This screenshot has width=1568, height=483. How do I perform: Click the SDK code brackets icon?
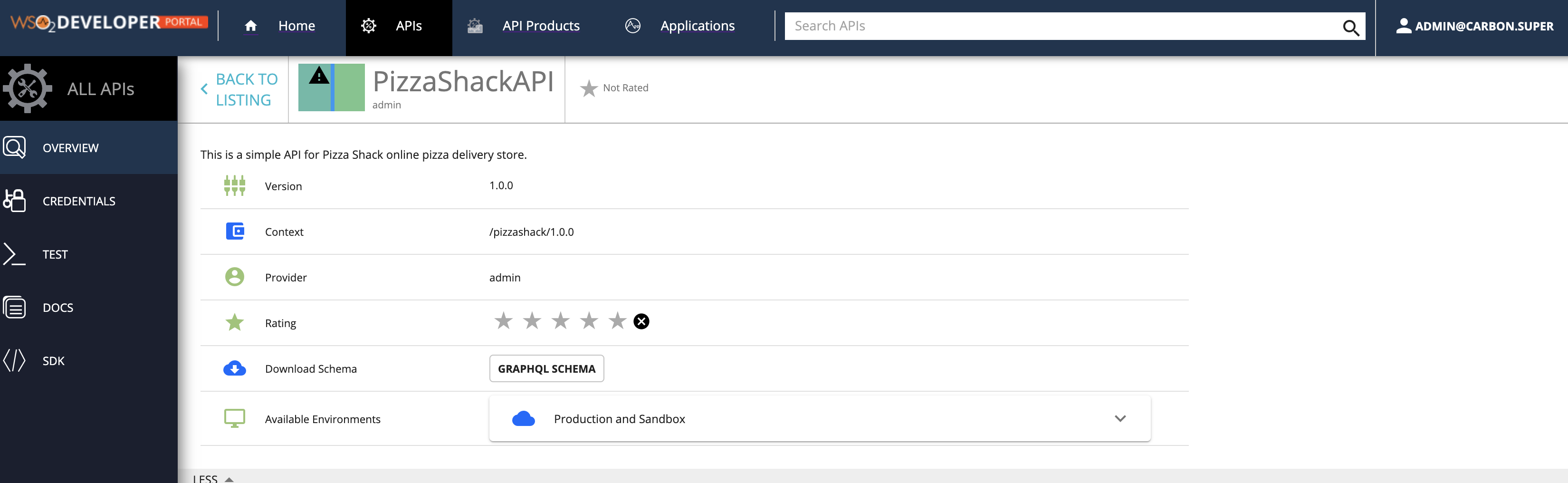(x=15, y=360)
